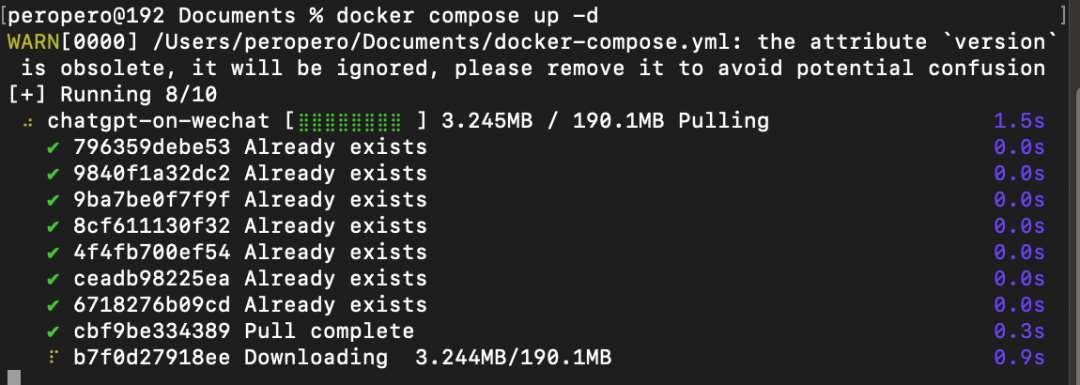Image resolution: width=1080 pixels, height=385 pixels.
Task: Click the checkmark beside 4f4fb700ef54
Action: (x=53, y=253)
